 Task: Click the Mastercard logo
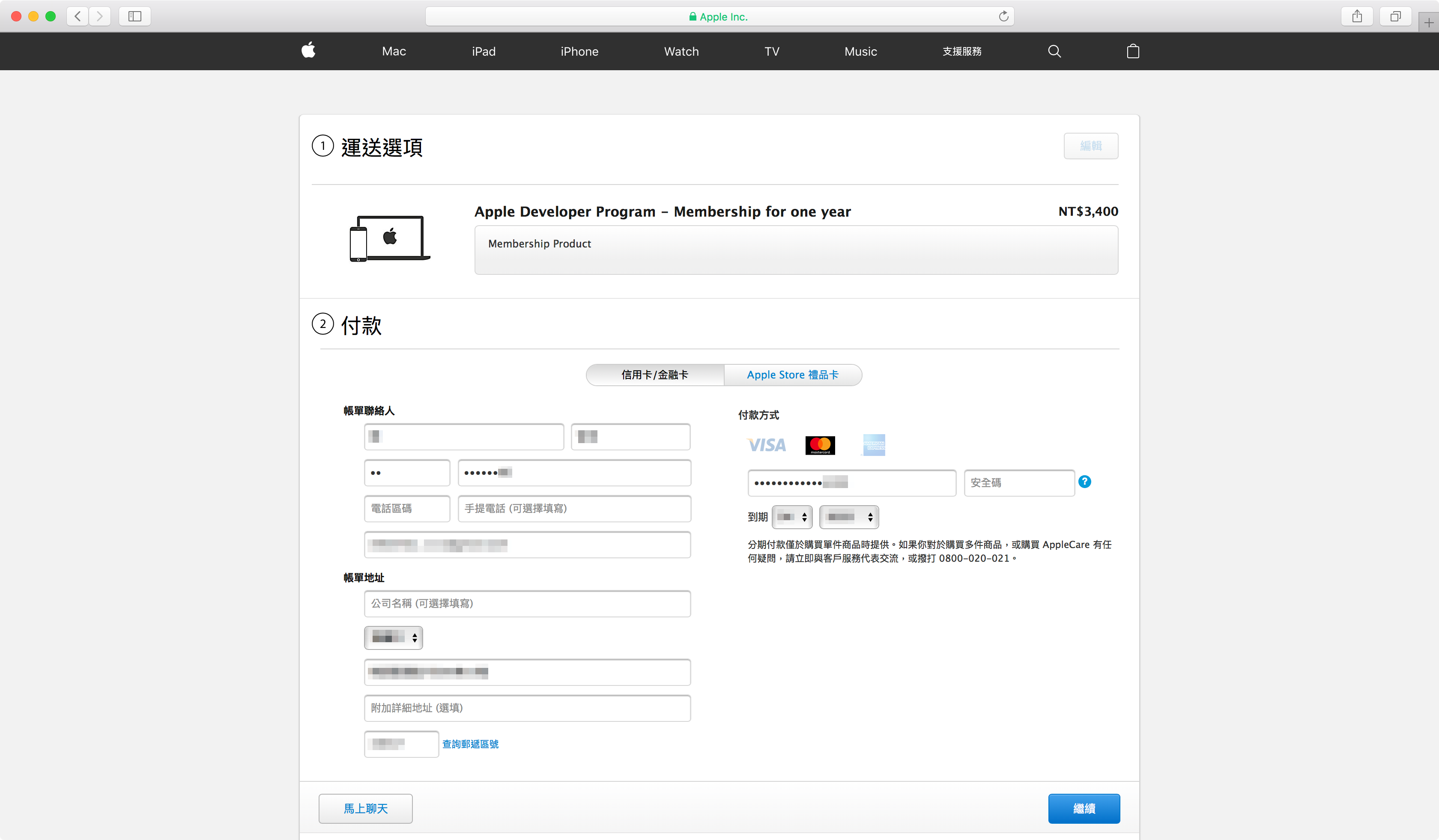820,445
